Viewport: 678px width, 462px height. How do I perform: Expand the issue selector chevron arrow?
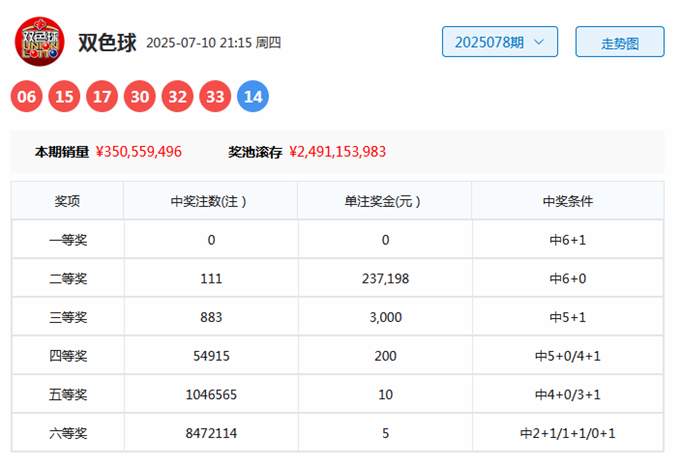pyautogui.click(x=539, y=42)
